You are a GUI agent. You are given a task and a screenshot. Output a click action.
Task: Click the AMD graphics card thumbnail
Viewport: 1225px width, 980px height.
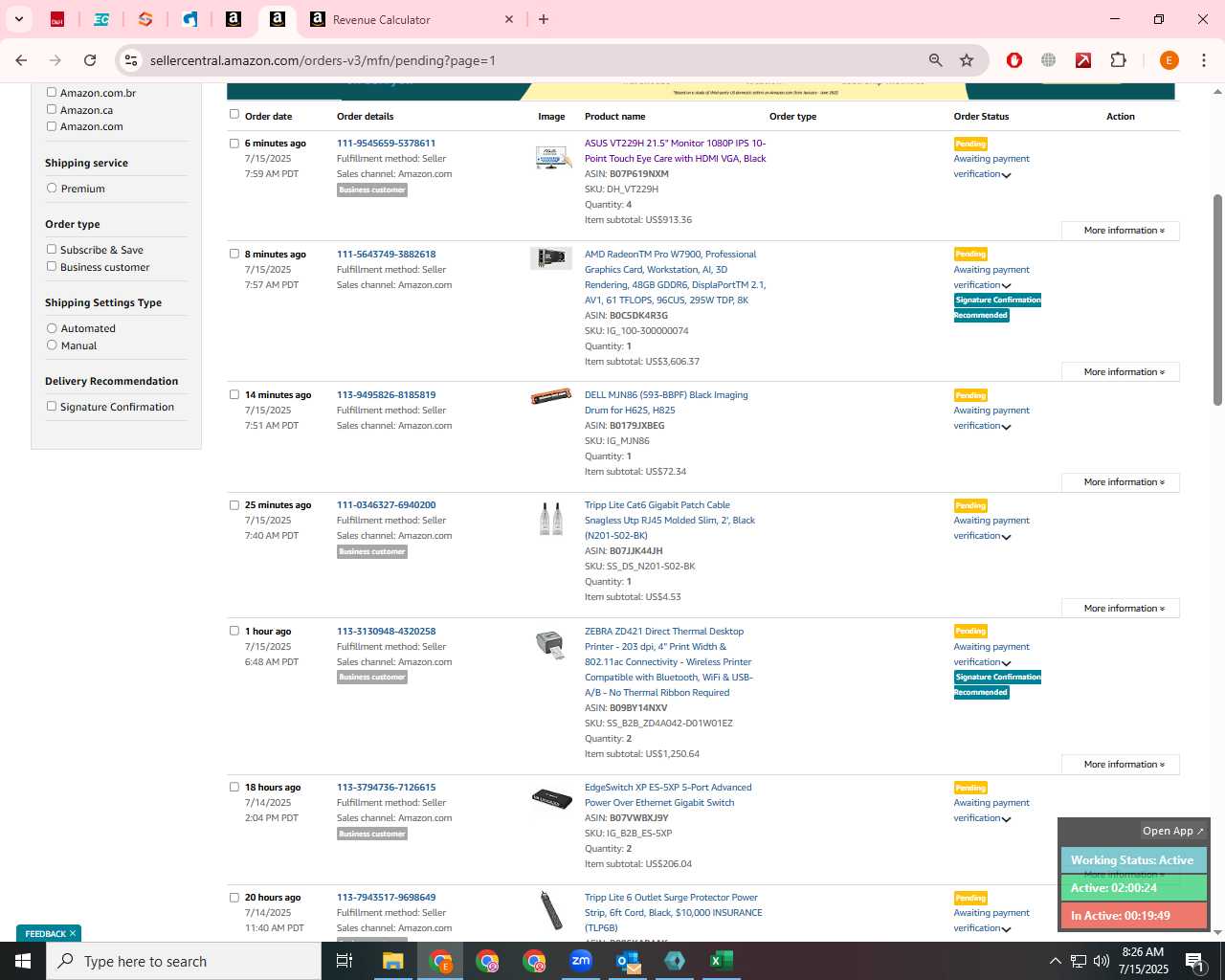551,257
